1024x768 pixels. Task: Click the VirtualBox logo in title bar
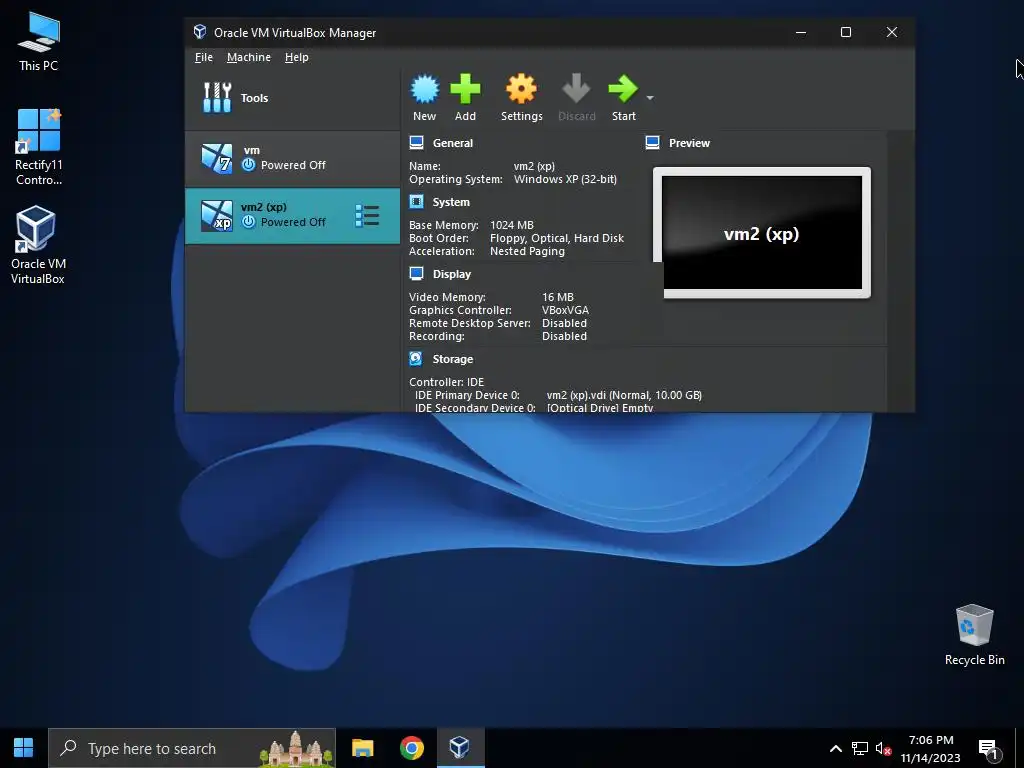click(x=200, y=32)
